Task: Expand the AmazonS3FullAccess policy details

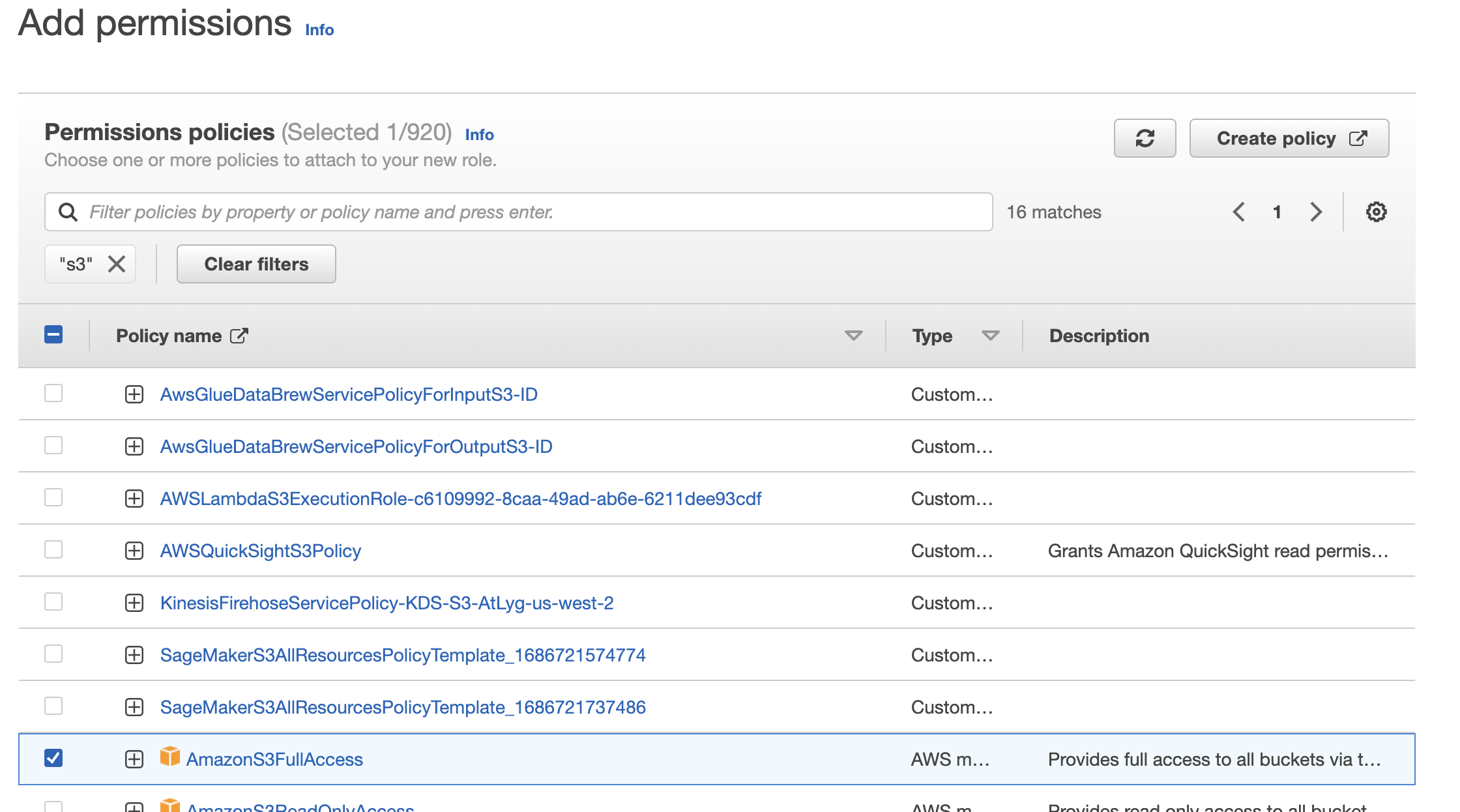Action: click(x=134, y=759)
